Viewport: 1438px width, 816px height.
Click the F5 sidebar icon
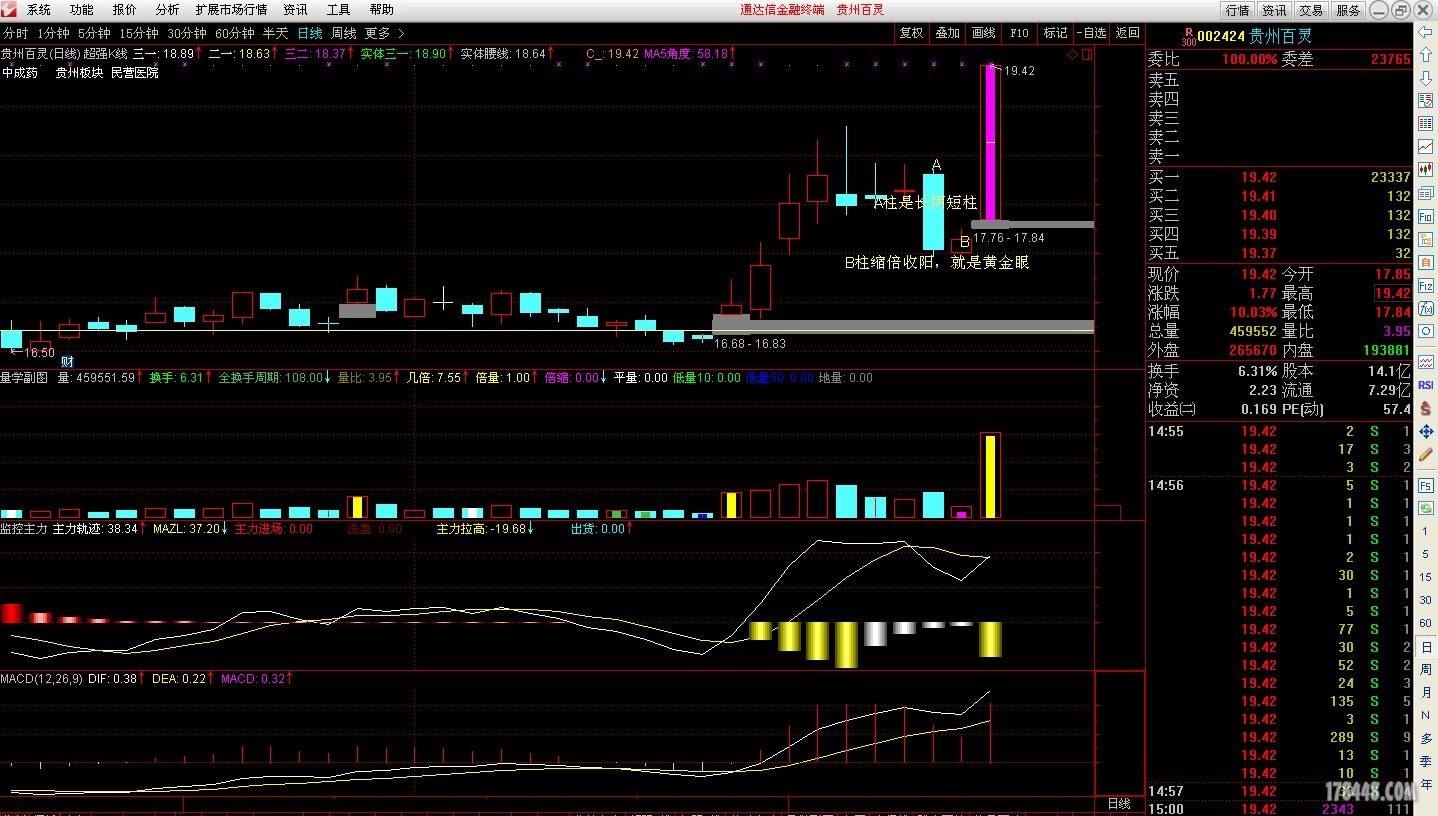(x=1425, y=486)
